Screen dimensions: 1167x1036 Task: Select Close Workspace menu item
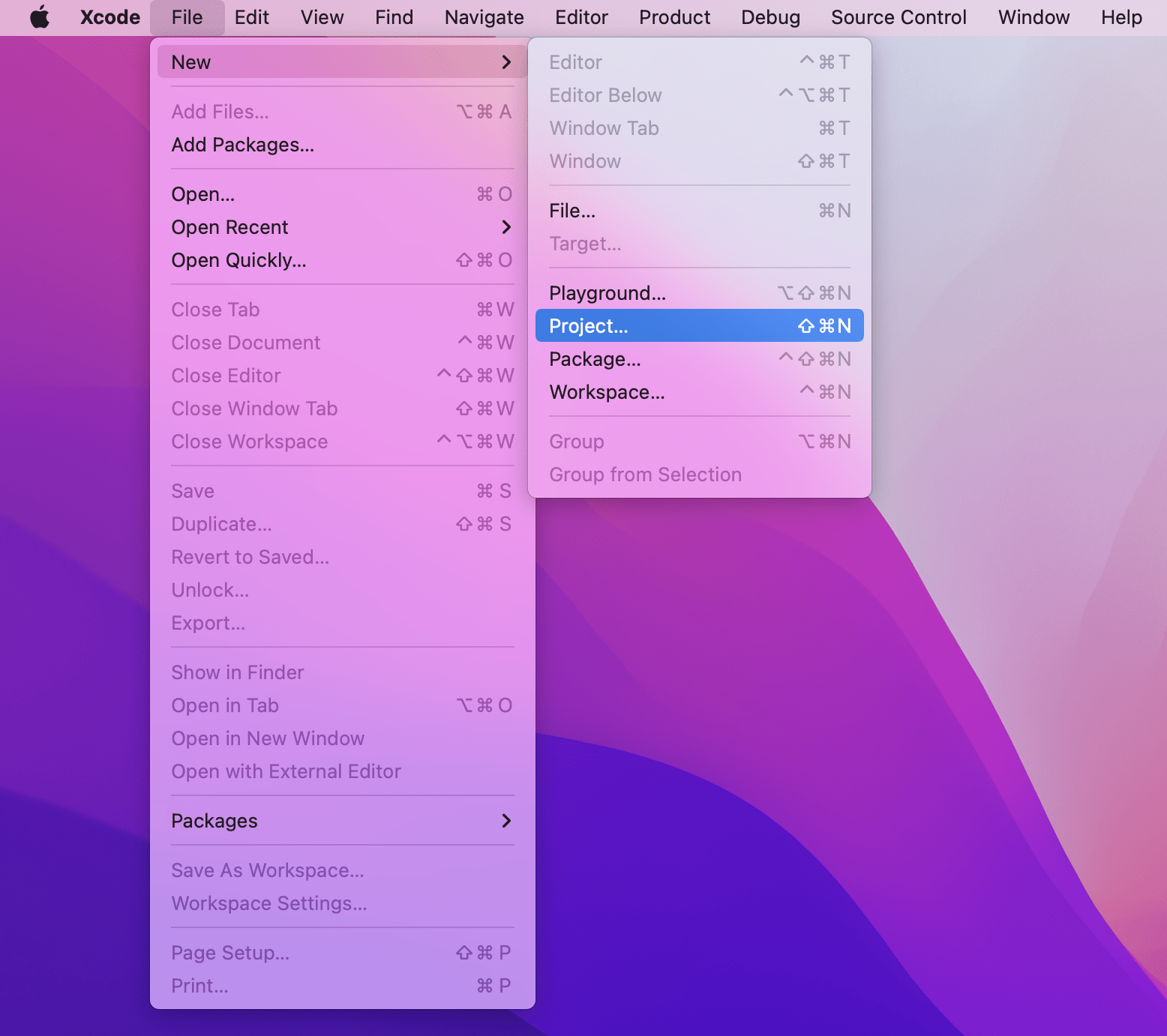click(343, 442)
